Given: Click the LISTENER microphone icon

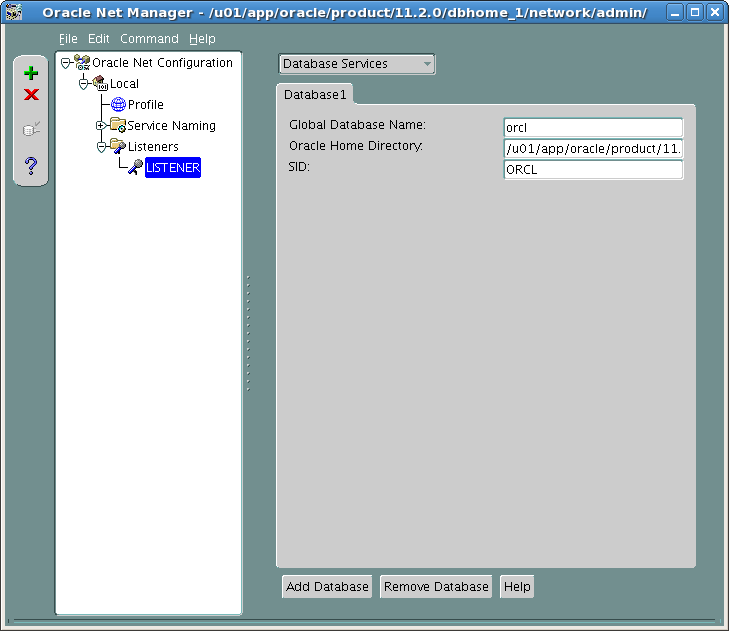Looking at the screenshot, I should pos(136,167).
